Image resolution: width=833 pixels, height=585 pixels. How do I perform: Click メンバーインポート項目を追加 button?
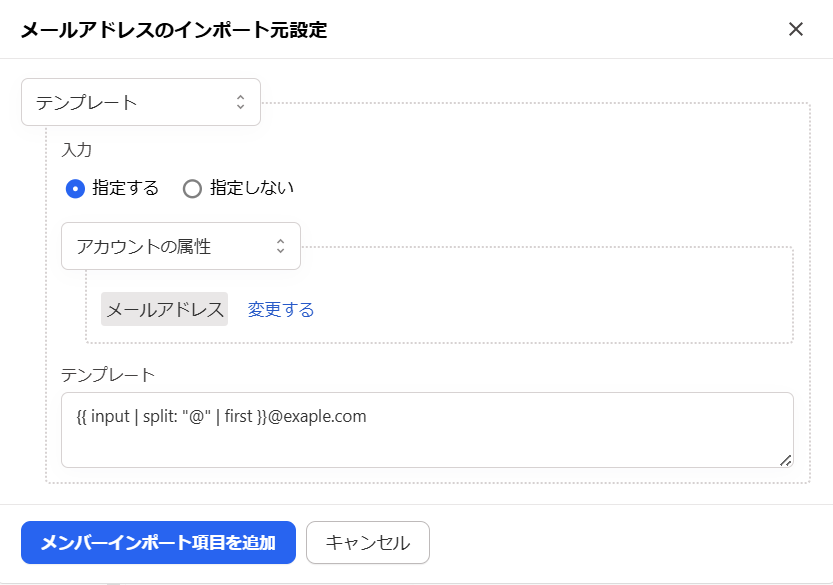(x=158, y=542)
